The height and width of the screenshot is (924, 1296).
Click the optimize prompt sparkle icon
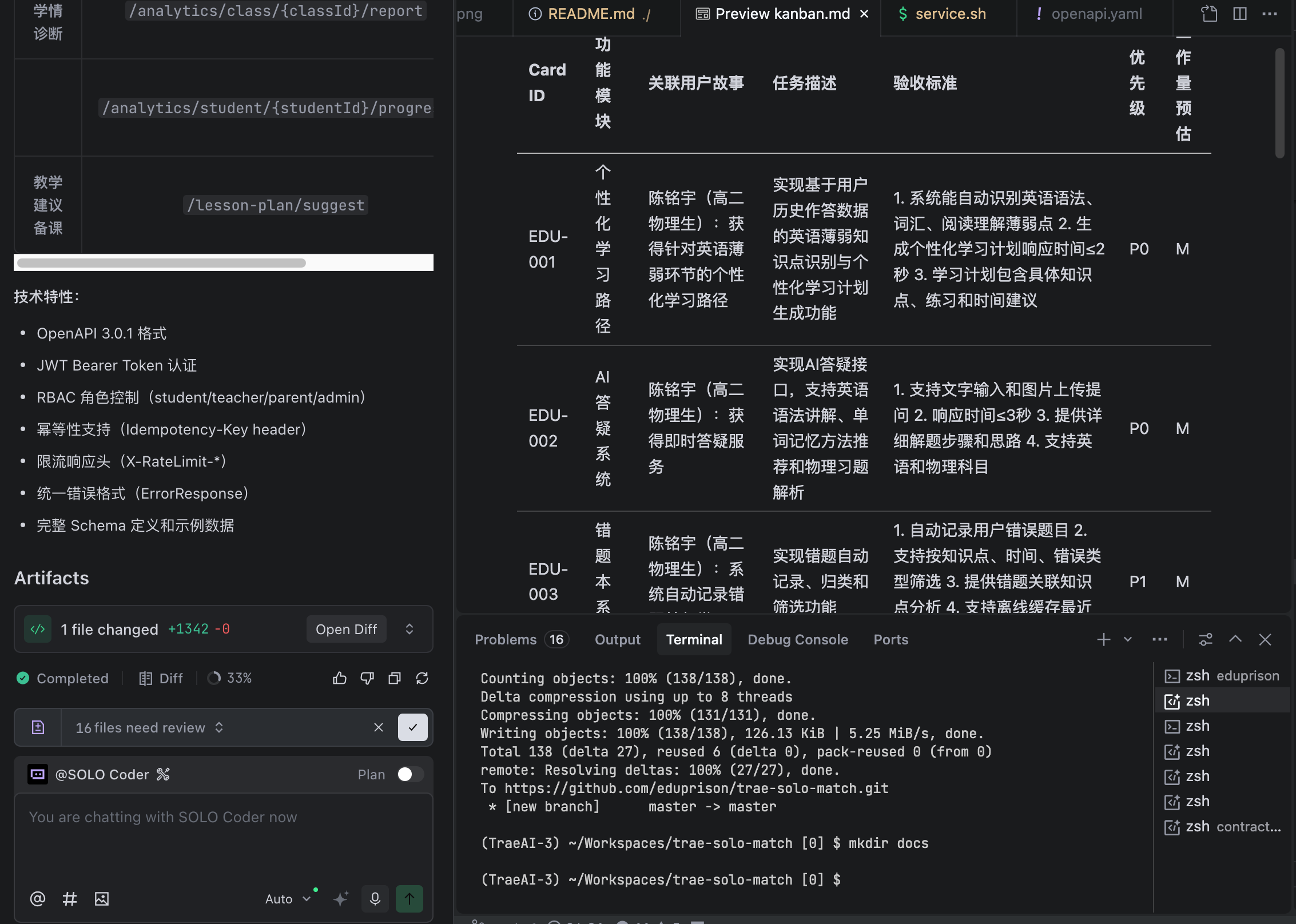341,899
